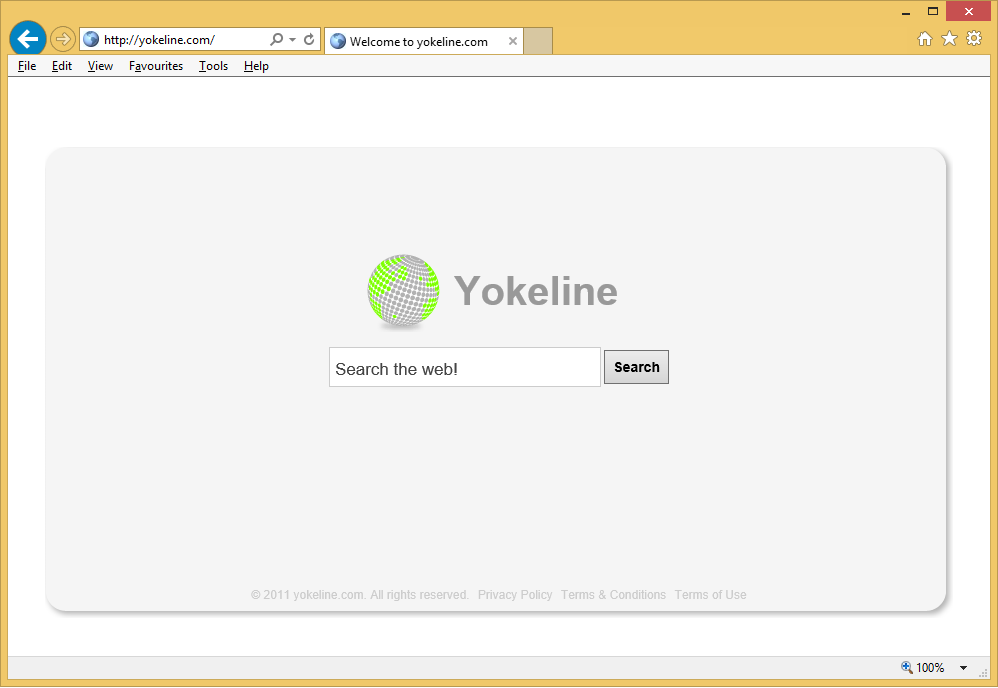Viewport: 998px width, 688px height.
Task: Open the File menu
Action: (27, 66)
